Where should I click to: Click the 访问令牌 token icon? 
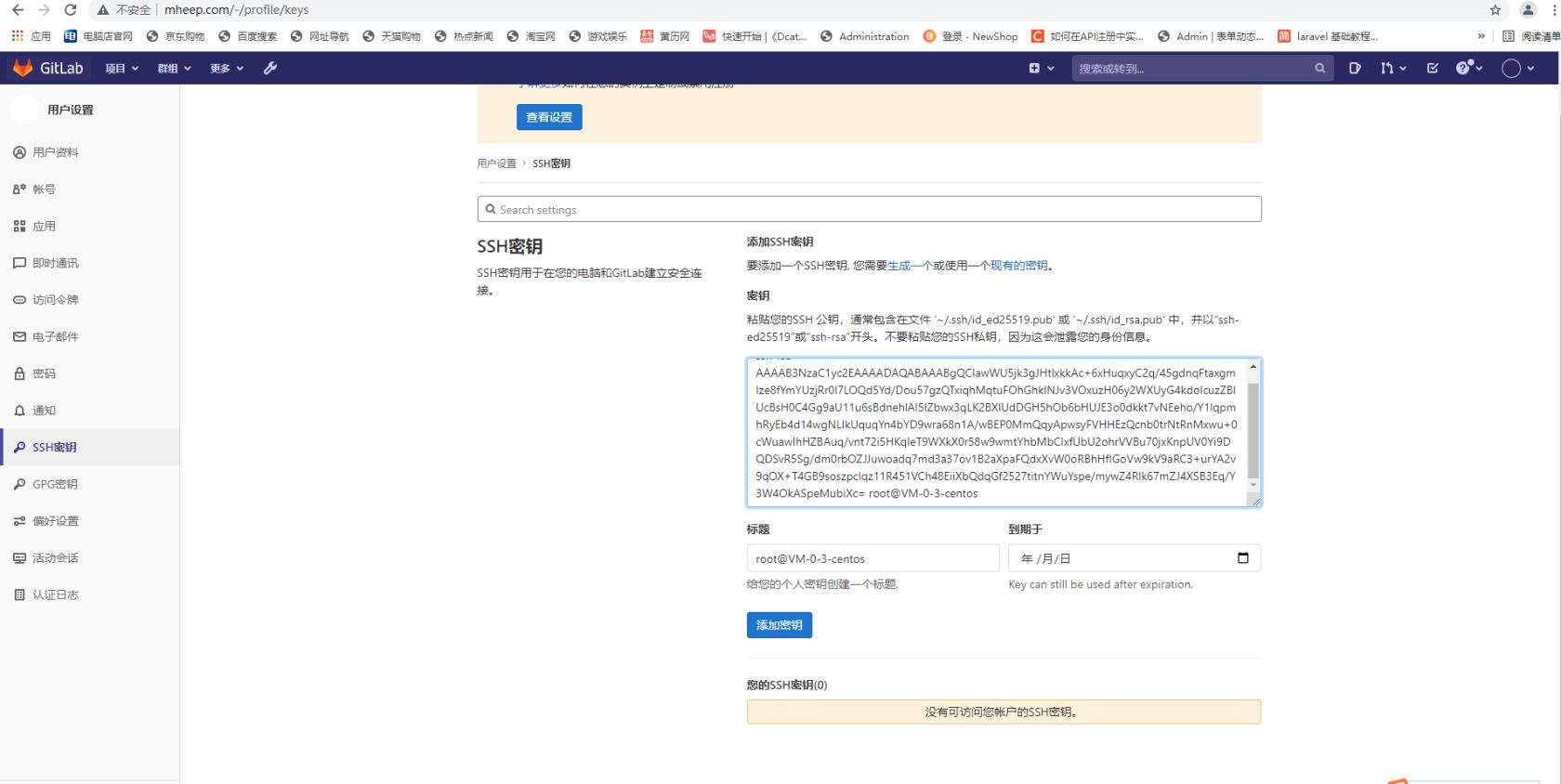coord(20,300)
